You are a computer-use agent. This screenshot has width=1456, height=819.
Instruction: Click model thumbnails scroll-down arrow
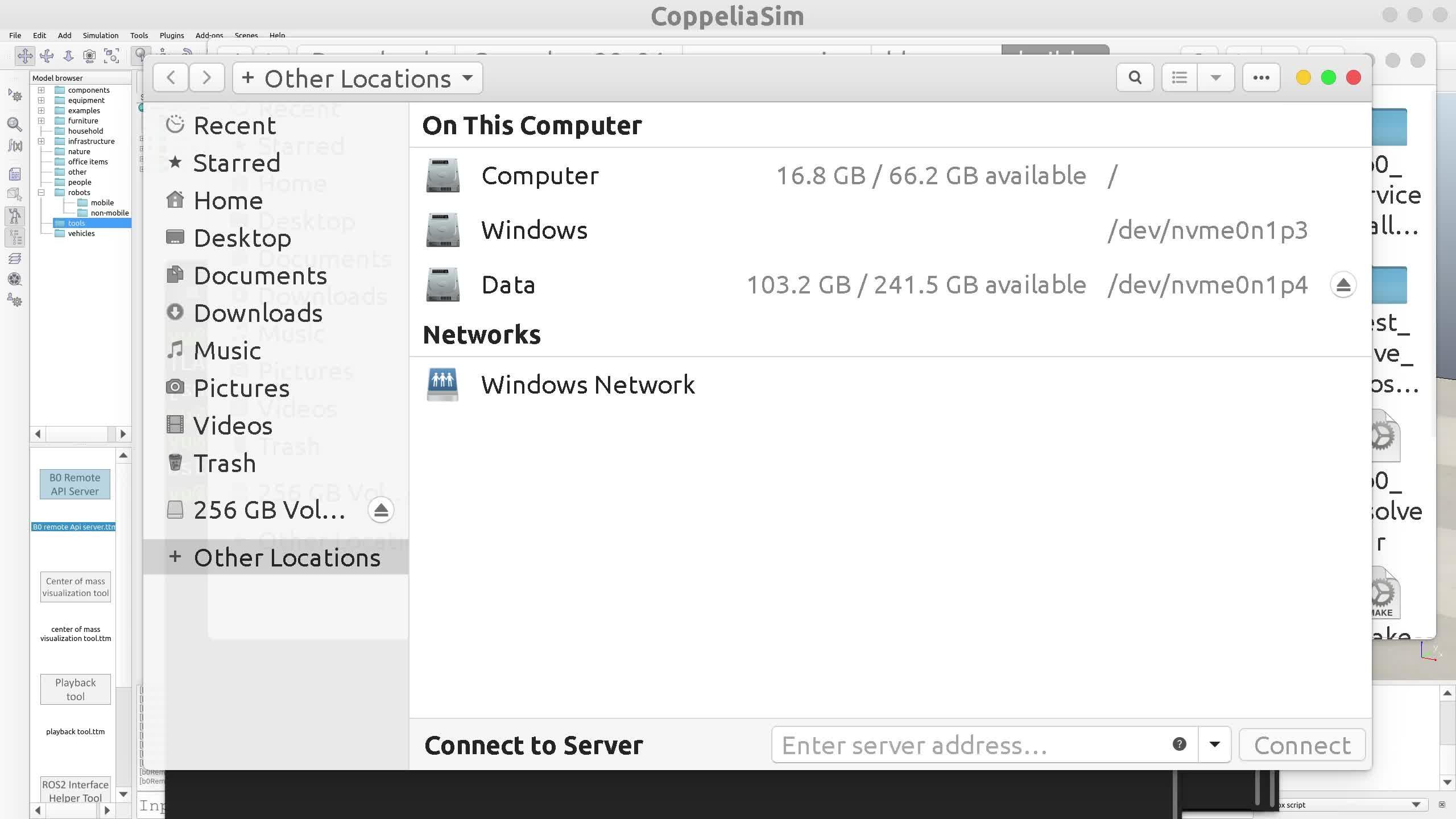[123, 794]
